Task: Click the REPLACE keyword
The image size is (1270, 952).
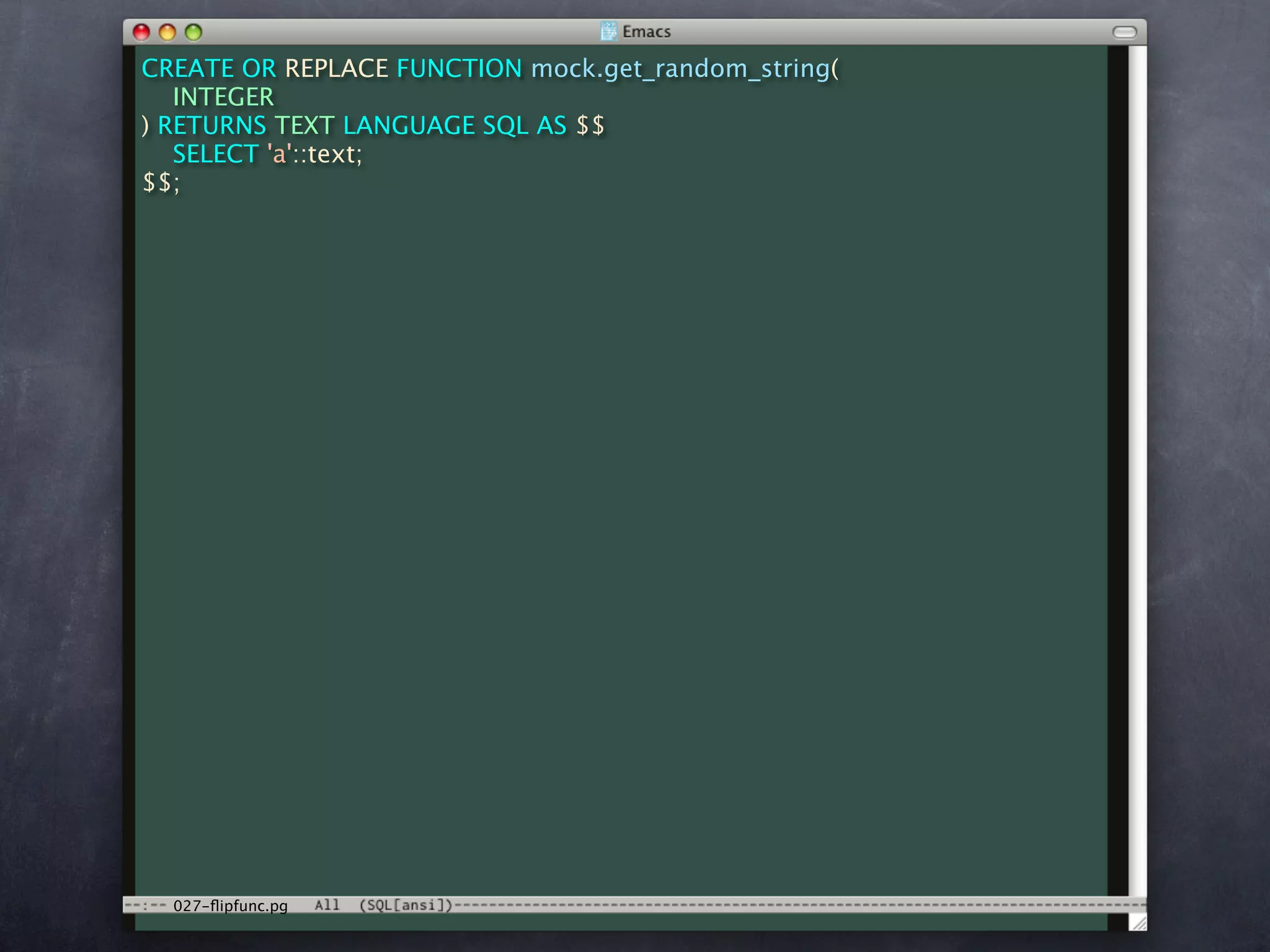Action: (x=337, y=68)
